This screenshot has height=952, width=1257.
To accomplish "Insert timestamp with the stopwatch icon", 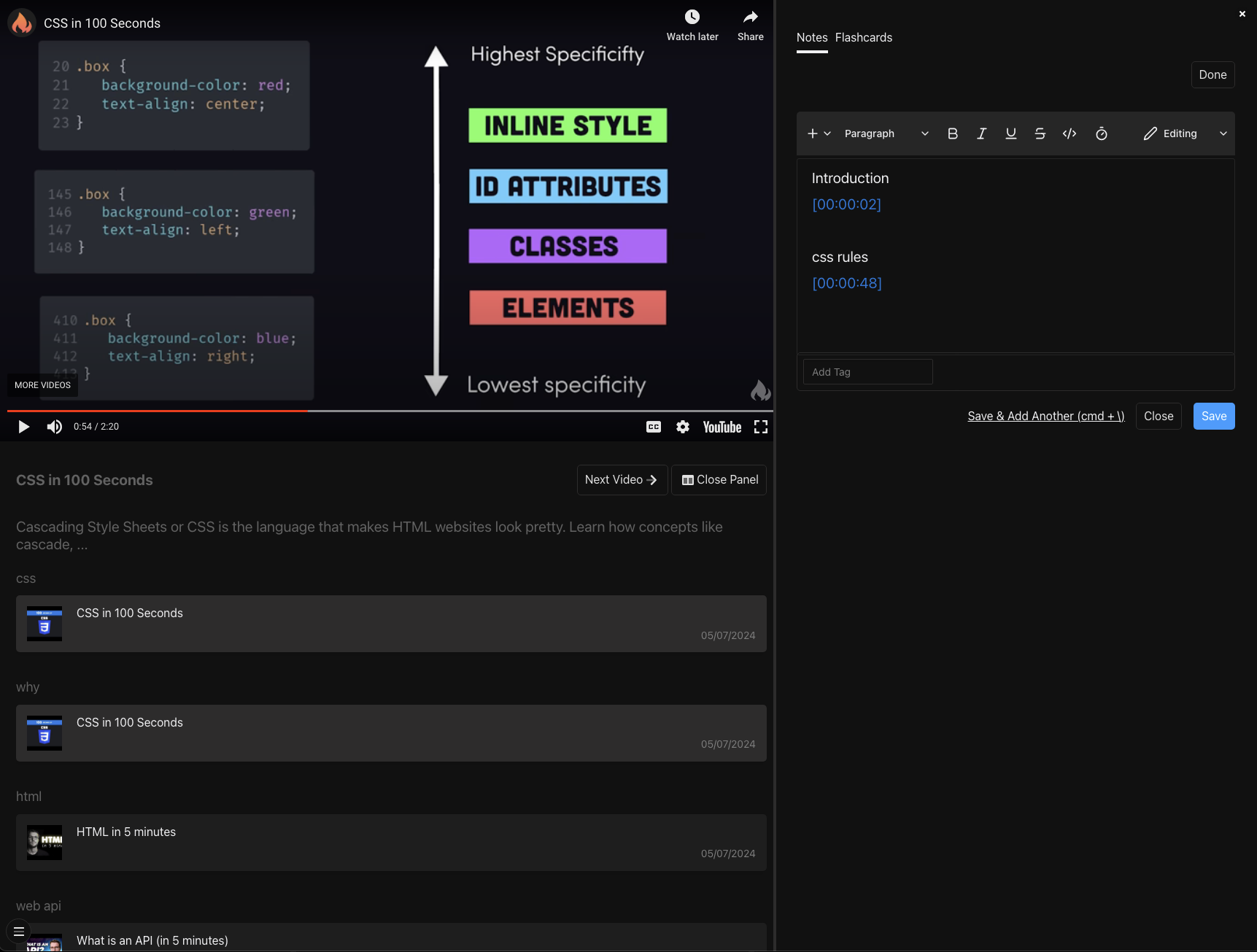I will [1102, 133].
